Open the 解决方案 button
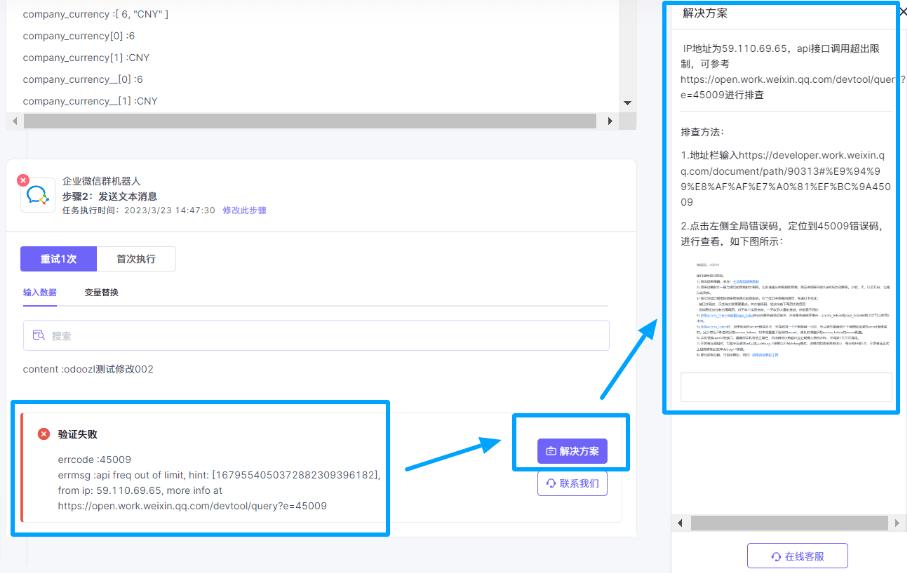Image resolution: width=907 pixels, height=573 pixels. (572, 451)
